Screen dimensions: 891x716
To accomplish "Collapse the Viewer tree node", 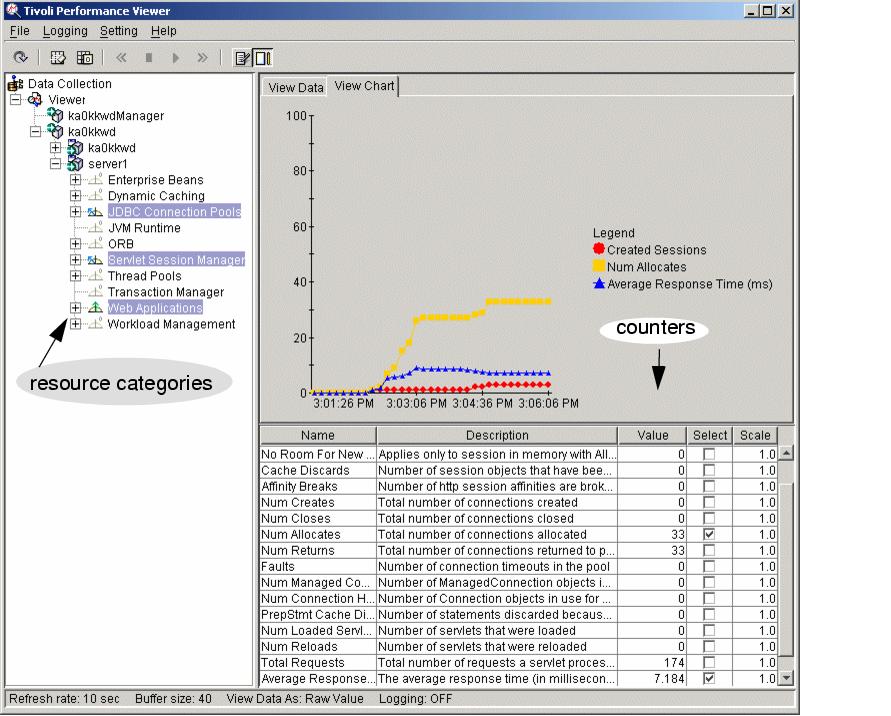I will click(15, 99).
